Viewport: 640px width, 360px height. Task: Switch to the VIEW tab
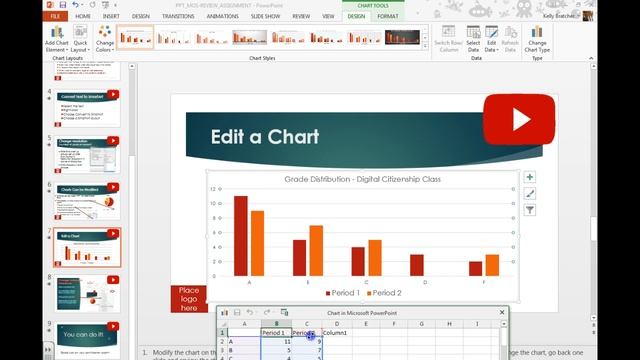coord(328,16)
